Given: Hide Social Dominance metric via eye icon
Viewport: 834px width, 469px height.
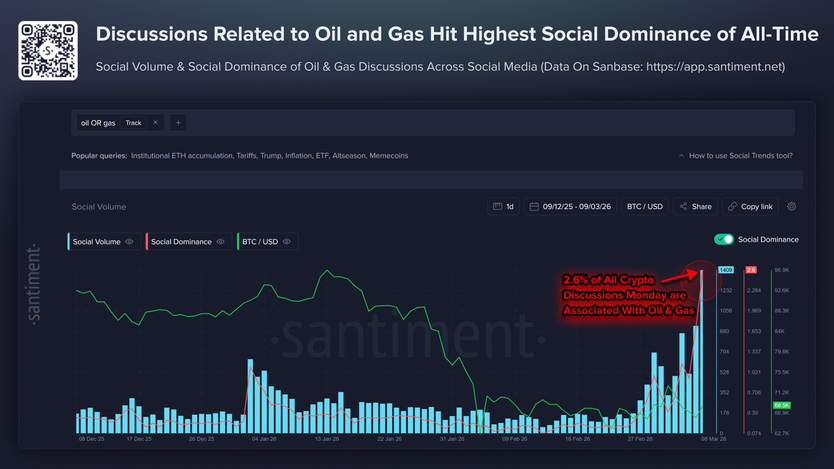Looking at the screenshot, I should [x=221, y=242].
